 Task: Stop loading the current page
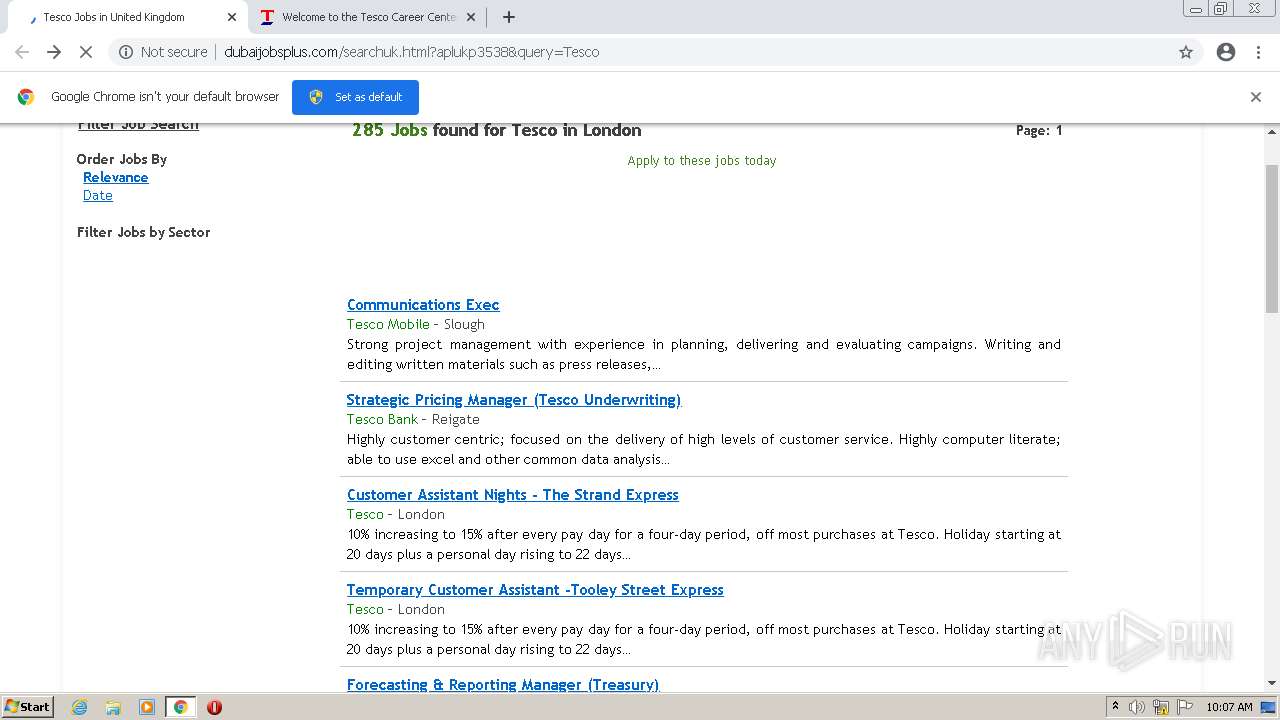[x=86, y=52]
